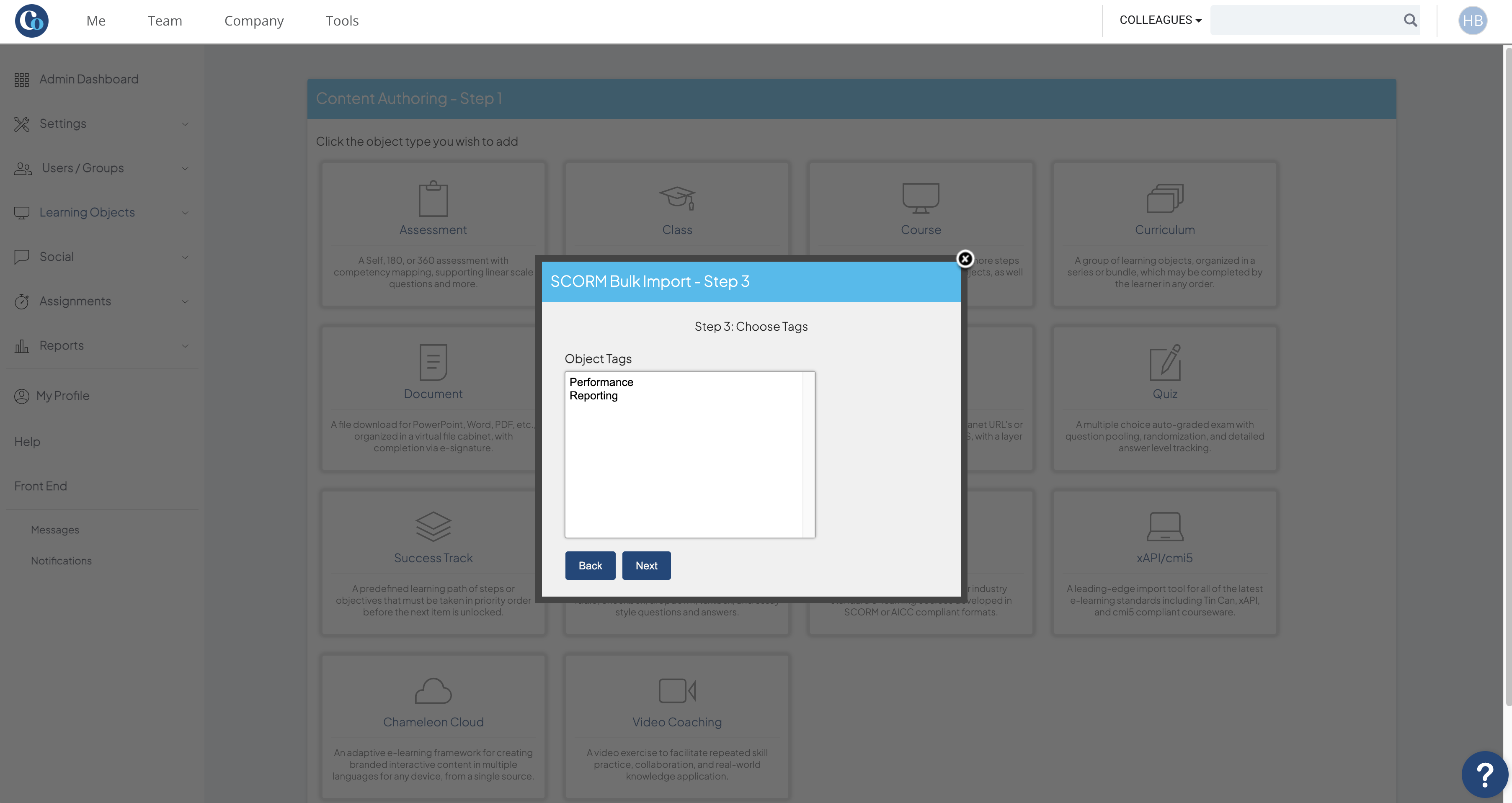This screenshot has width=1512, height=803.
Task: Open the help question mark bubble
Action: click(x=1484, y=774)
